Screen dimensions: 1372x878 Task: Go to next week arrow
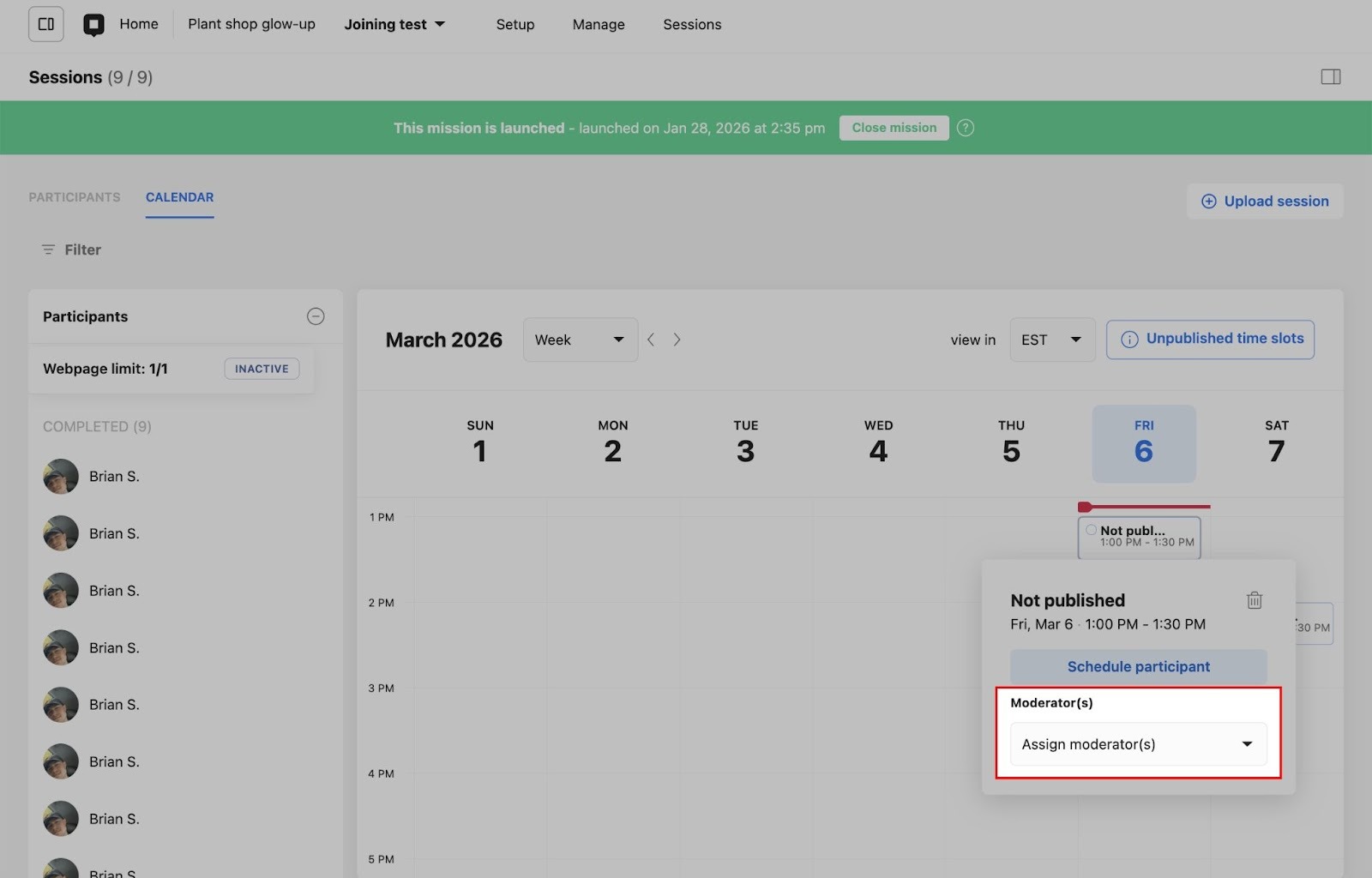tap(677, 340)
